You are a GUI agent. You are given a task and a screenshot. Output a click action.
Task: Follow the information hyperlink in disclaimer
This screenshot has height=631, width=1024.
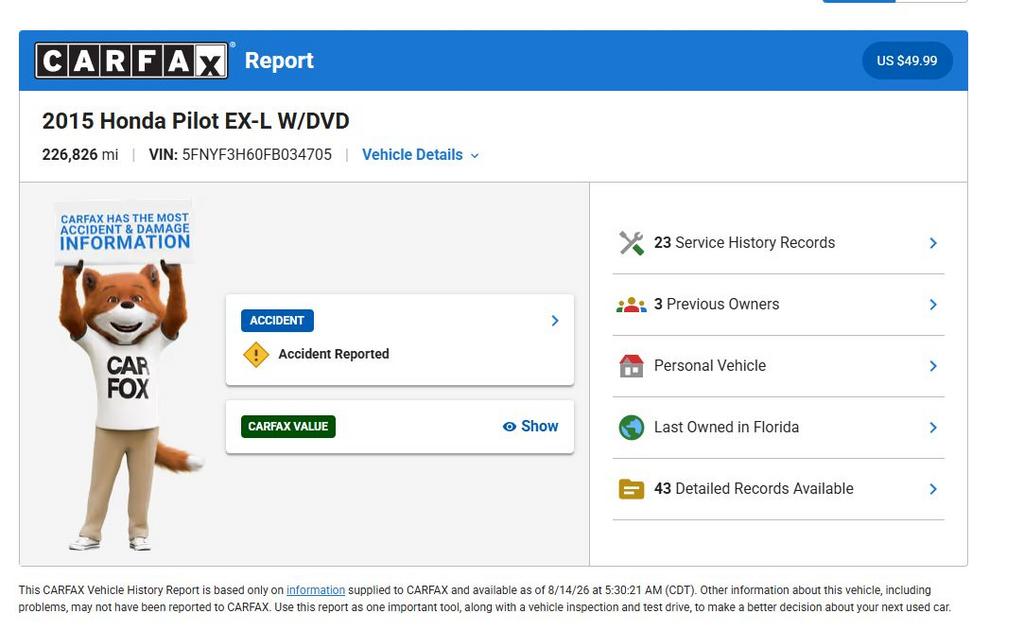point(315,590)
